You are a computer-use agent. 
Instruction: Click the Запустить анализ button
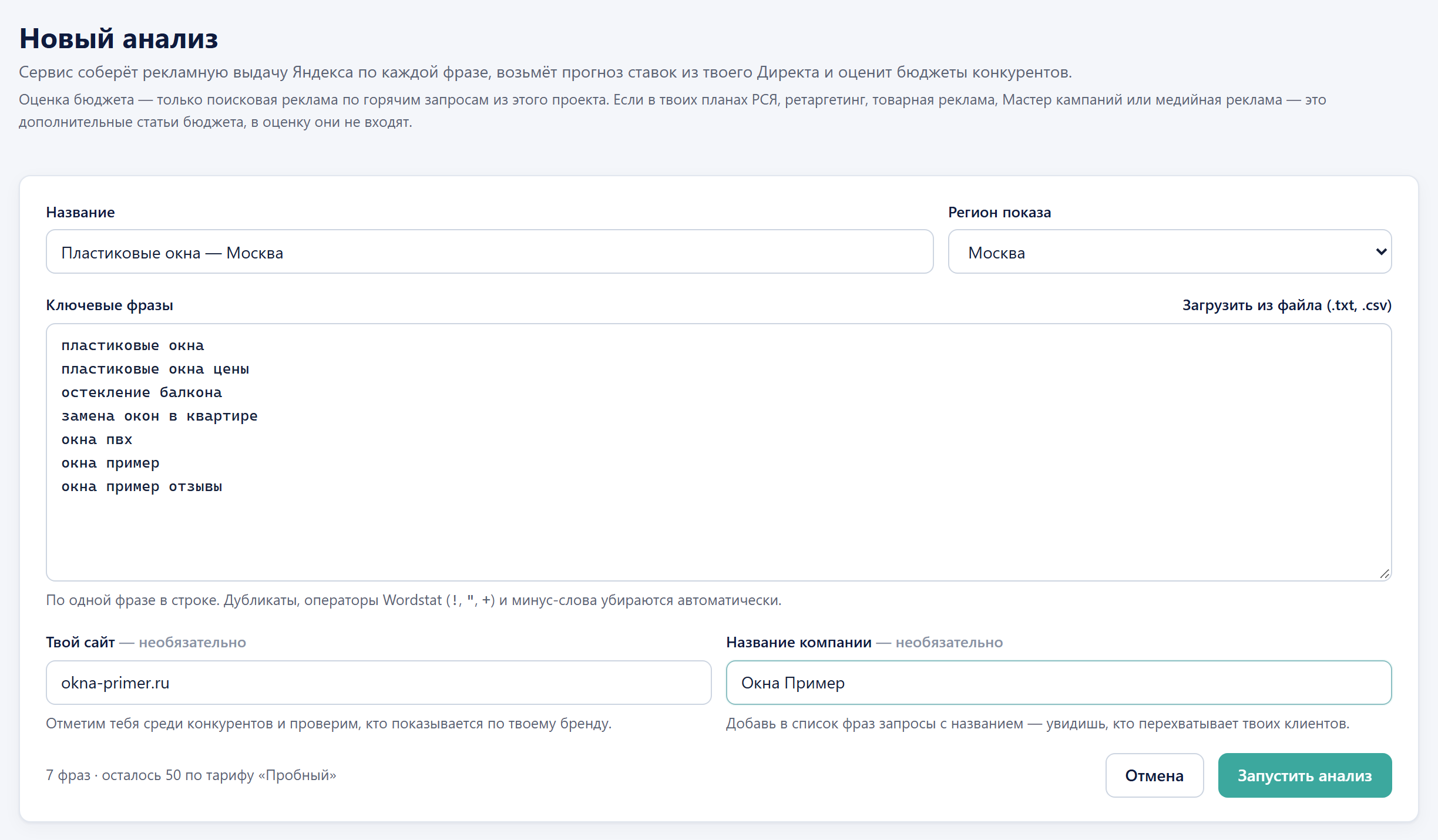[x=1305, y=775]
